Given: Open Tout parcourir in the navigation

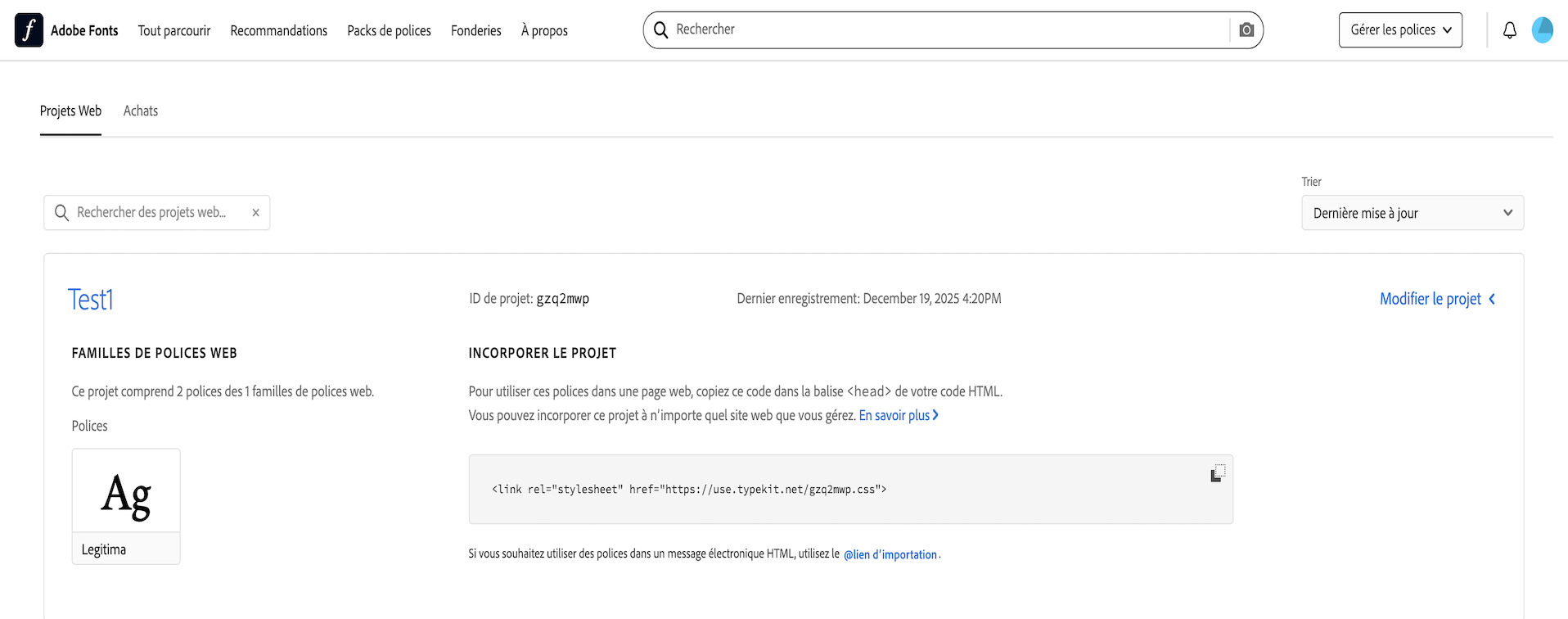Looking at the screenshot, I should pos(174,31).
